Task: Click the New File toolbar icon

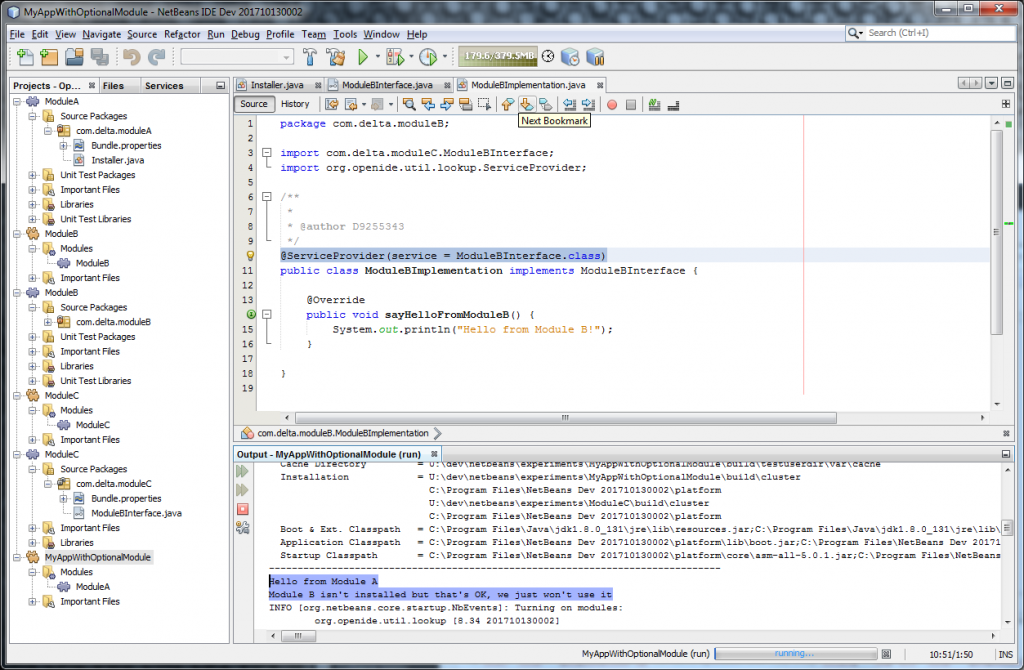Action: click(25, 57)
